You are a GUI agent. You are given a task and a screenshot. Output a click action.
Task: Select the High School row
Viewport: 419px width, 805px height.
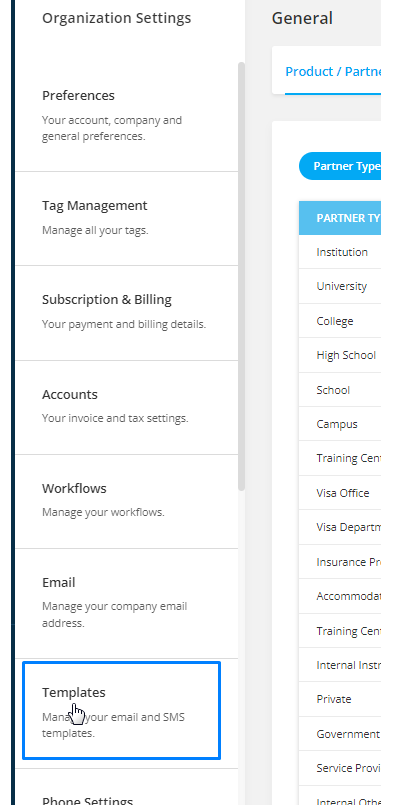tap(340, 355)
